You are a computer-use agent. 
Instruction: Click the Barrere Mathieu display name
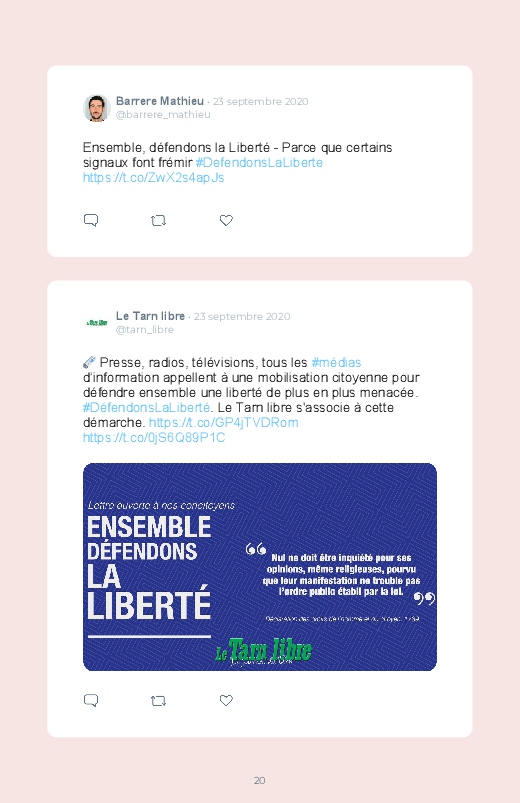(x=160, y=101)
